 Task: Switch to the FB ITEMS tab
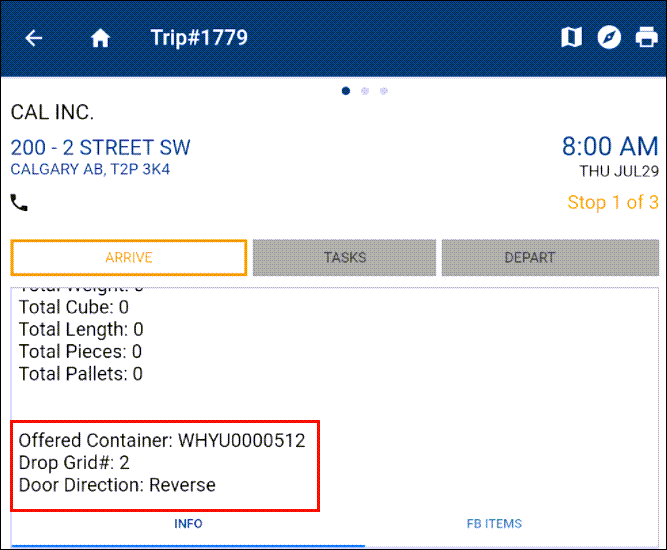click(x=494, y=524)
